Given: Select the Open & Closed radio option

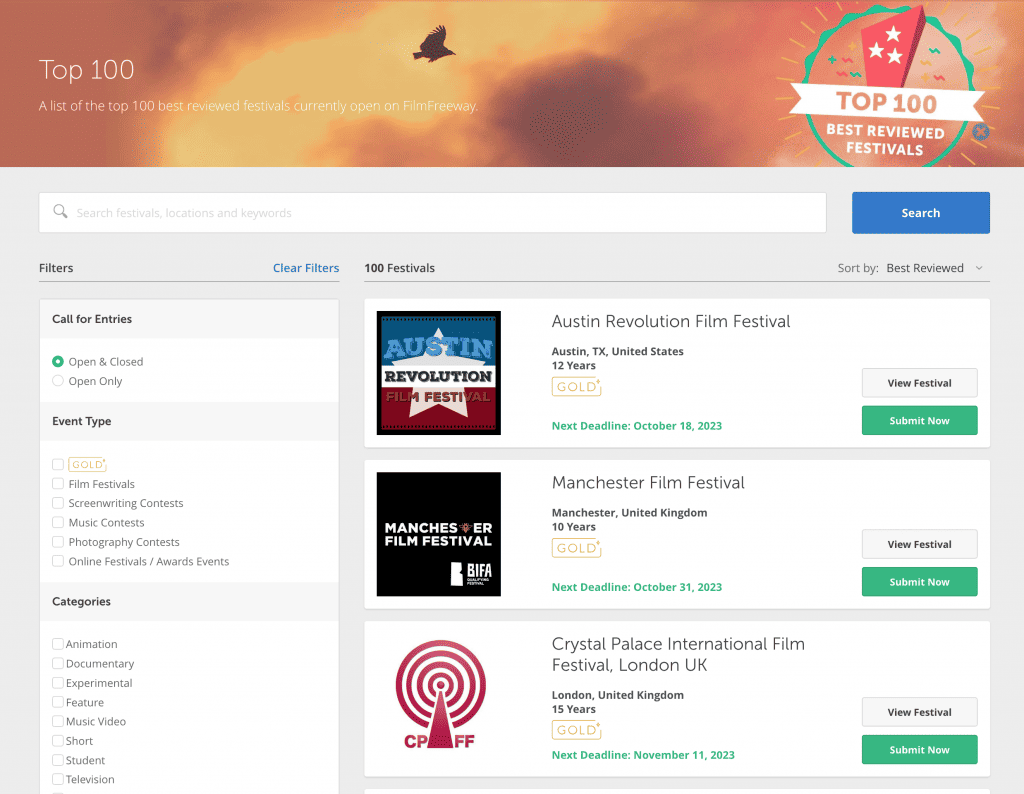Looking at the screenshot, I should (58, 362).
